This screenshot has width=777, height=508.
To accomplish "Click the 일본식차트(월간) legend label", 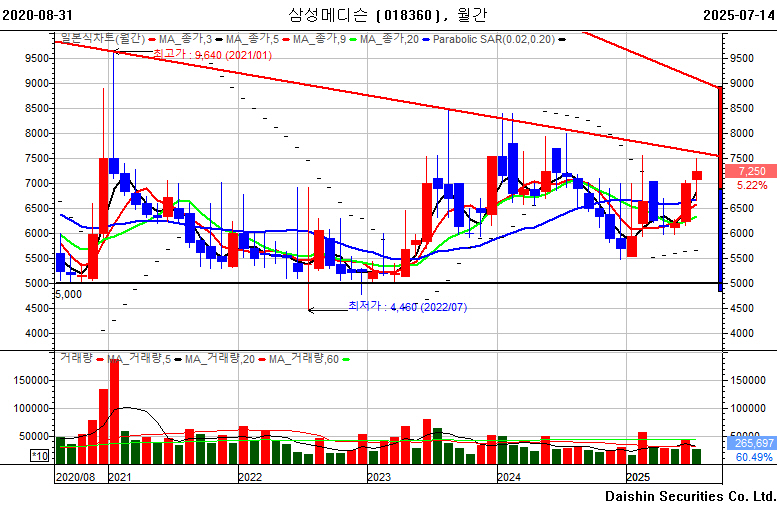I will pos(103,39).
